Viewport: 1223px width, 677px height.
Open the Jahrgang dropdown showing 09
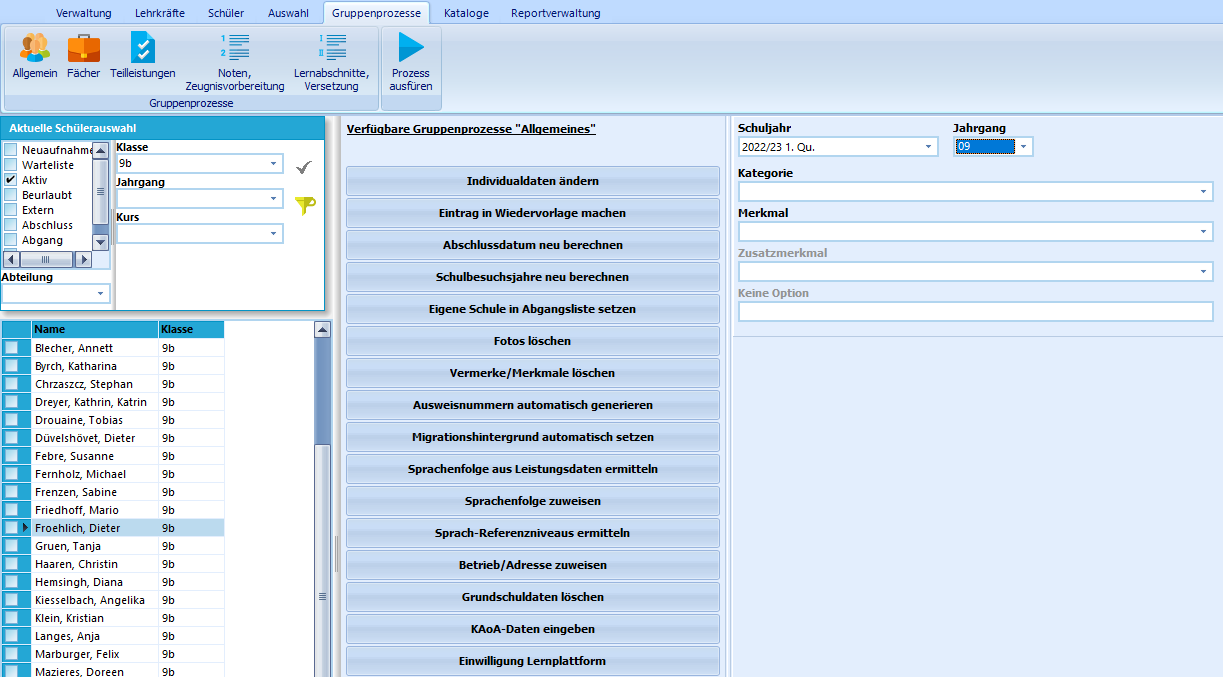pyautogui.click(x=1023, y=147)
